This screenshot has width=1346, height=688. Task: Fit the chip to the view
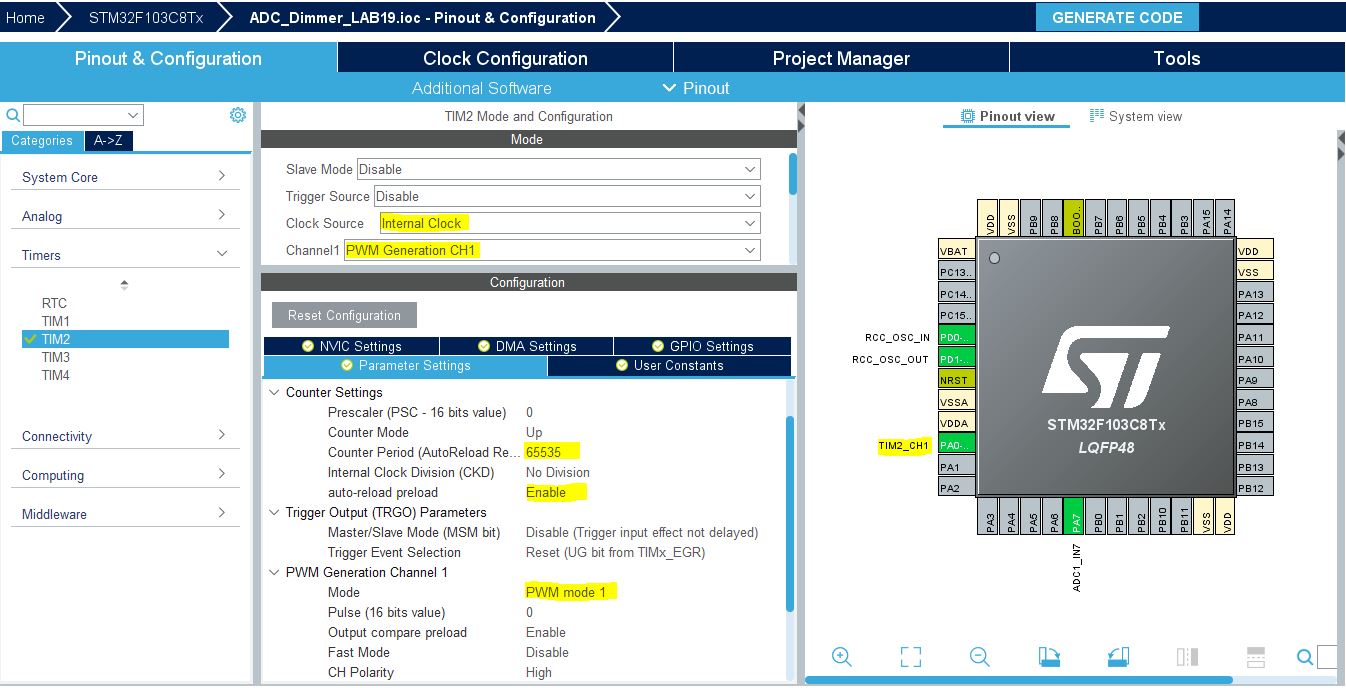coord(910,657)
